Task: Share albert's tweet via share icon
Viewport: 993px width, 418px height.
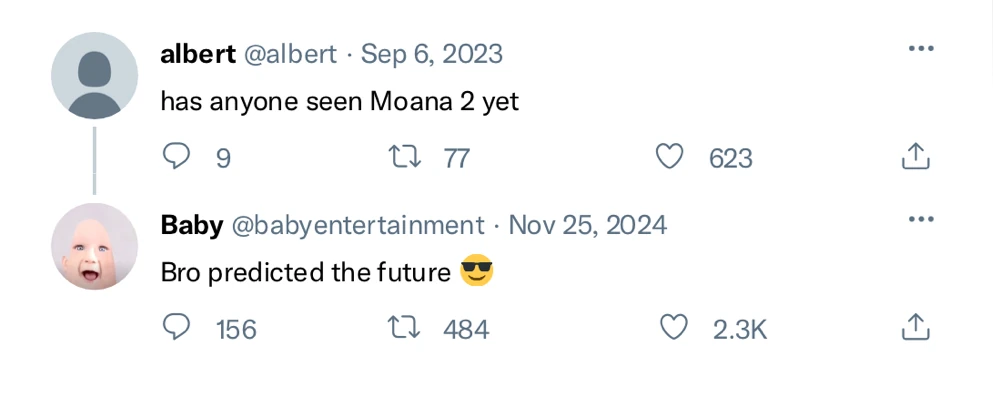Action: click(x=916, y=157)
